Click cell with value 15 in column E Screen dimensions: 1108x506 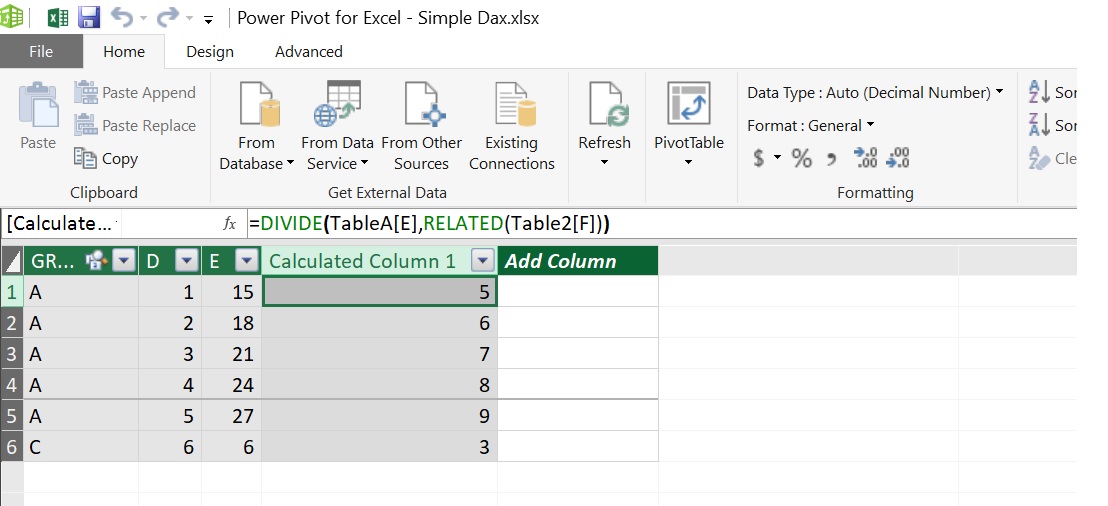tap(232, 291)
